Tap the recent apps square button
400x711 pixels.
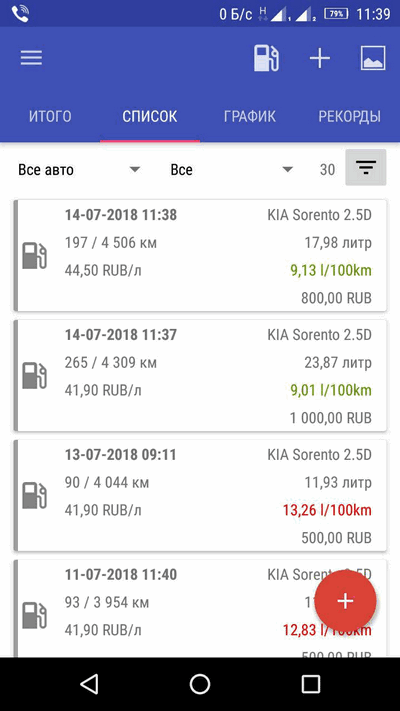click(311, 684)
